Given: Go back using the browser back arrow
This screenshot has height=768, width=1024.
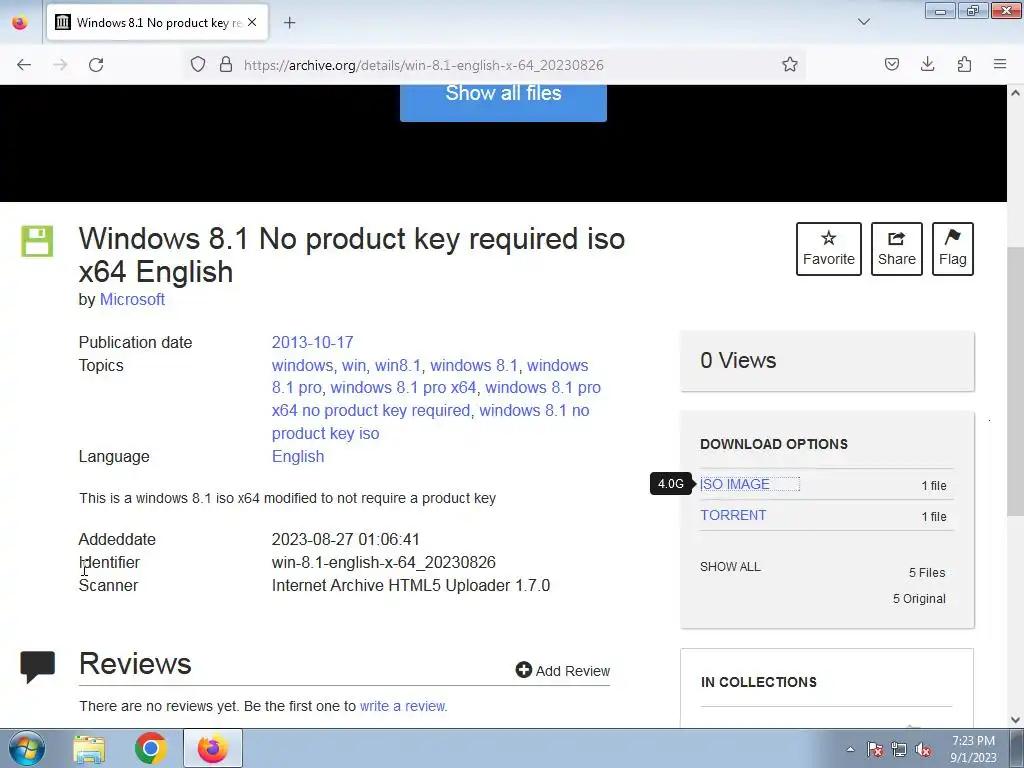Looking at the screenshot, I should pos(24,65).
